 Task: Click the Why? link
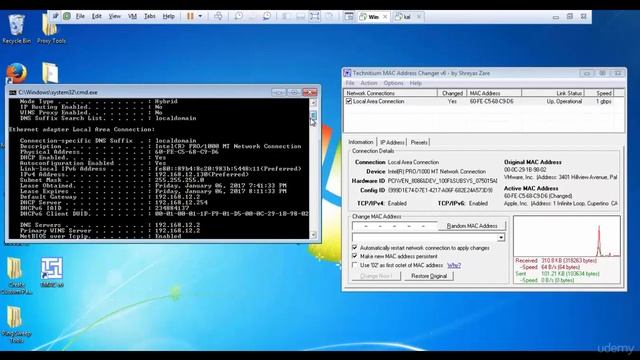click(x=454, y=265)
